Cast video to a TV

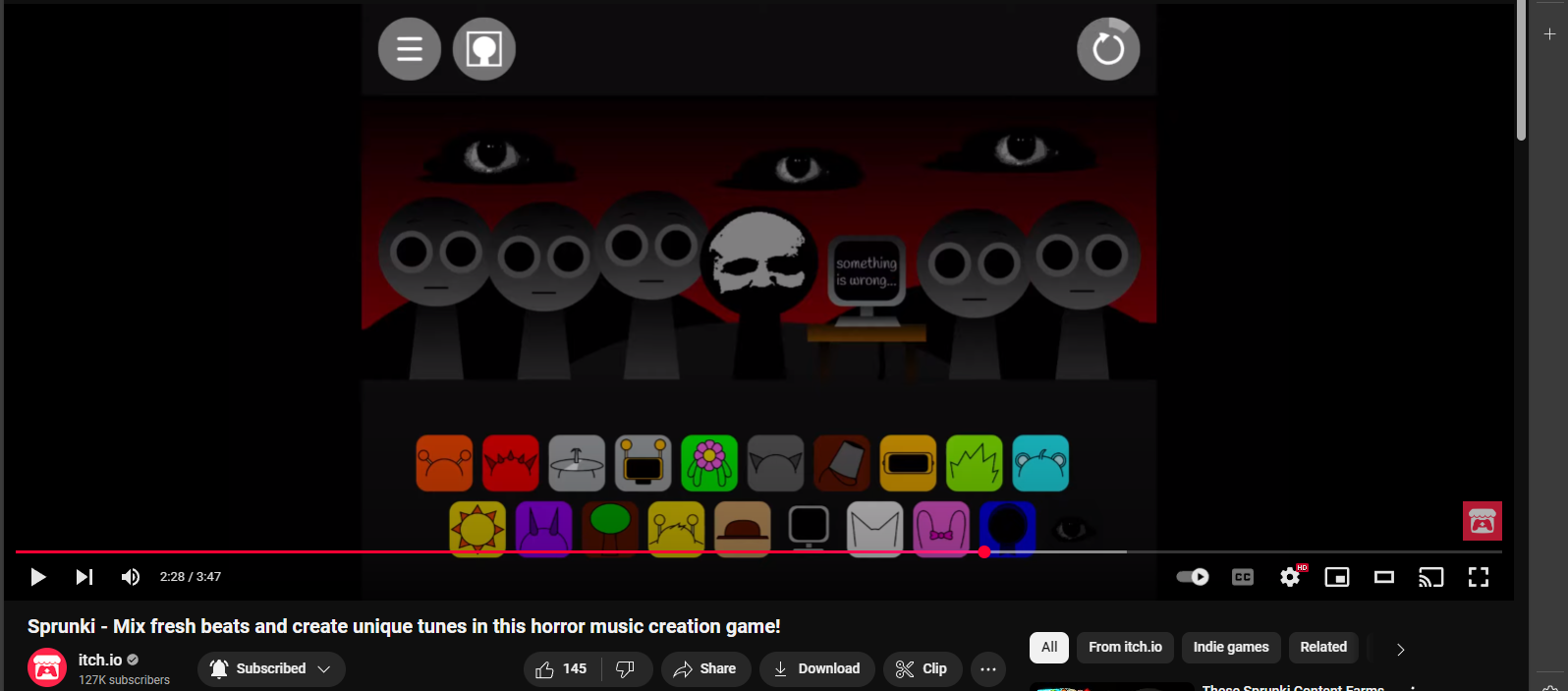coord(1431,577)
